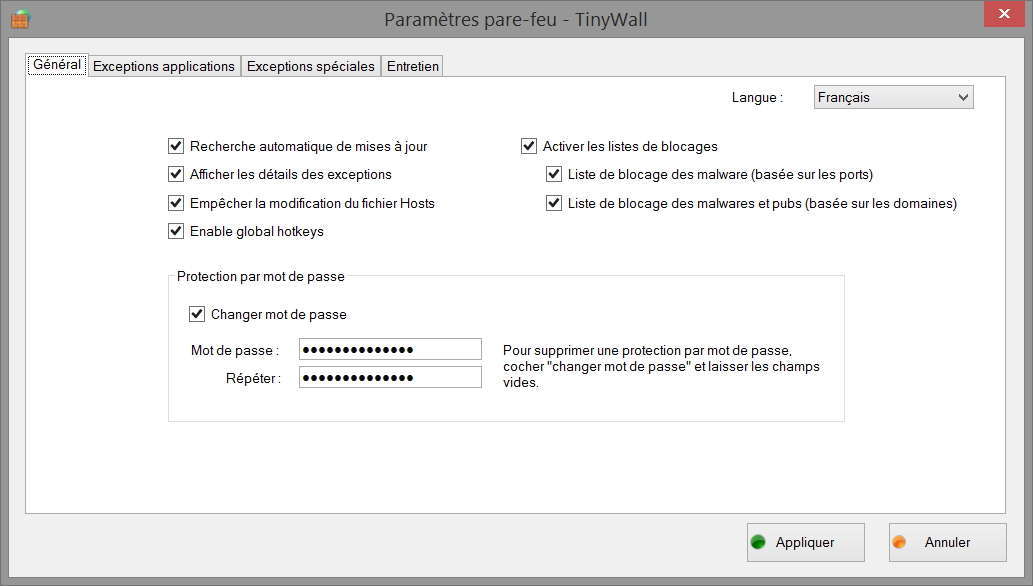Uncheck Activer les listes de blocages

(x=529, y=146)
